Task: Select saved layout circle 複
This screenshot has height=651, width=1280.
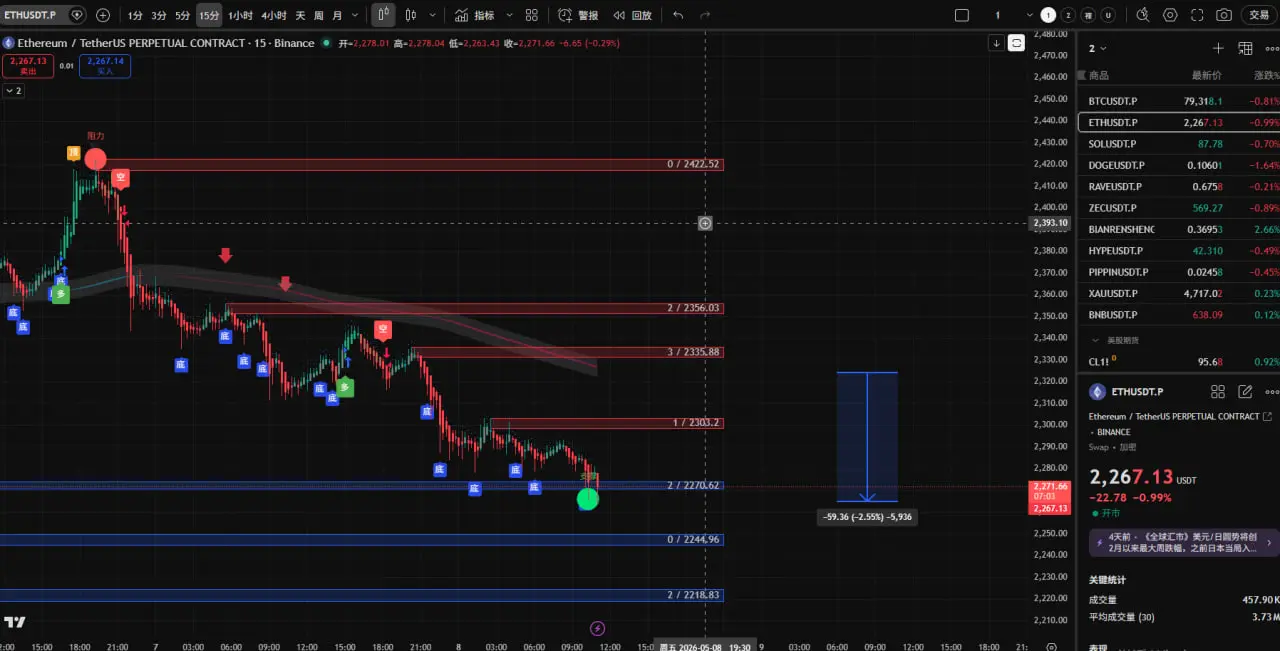Action: 1088,15
